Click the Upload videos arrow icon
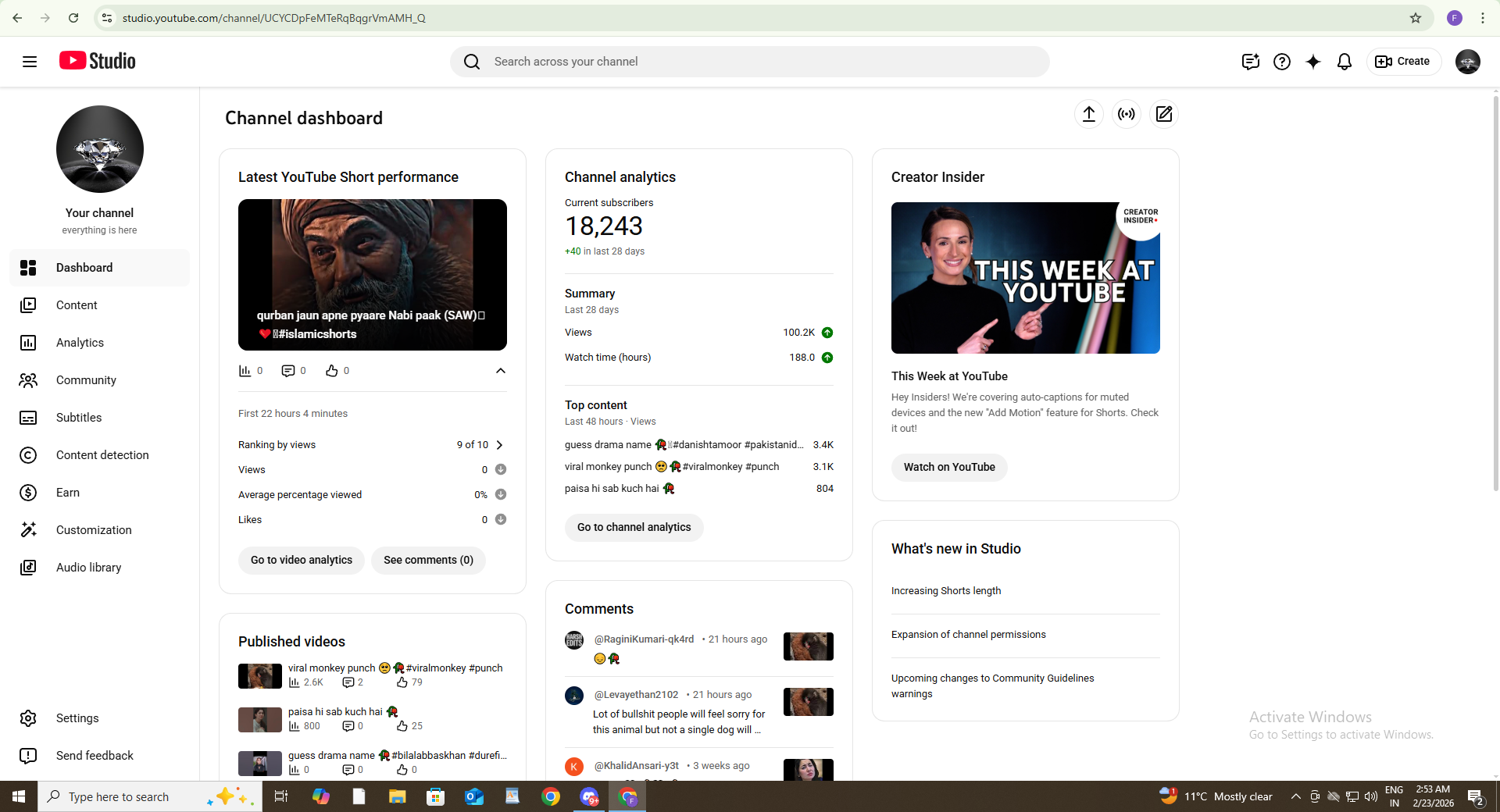The width and height of the screenshot is (1500, 812). (1088, 114)
